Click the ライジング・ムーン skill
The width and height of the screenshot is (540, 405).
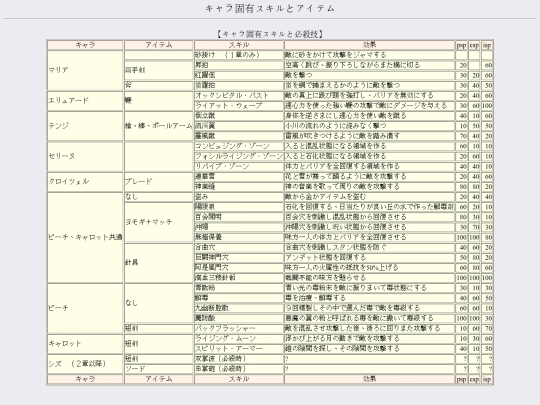pos(239,339)
